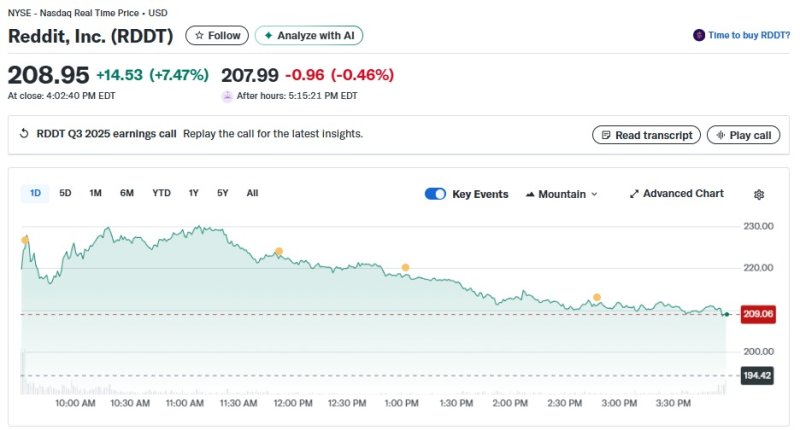Click the key event marker near 1:00 PM
The width and height of the screenshot is (800, 430).
(x=405, y=267)
